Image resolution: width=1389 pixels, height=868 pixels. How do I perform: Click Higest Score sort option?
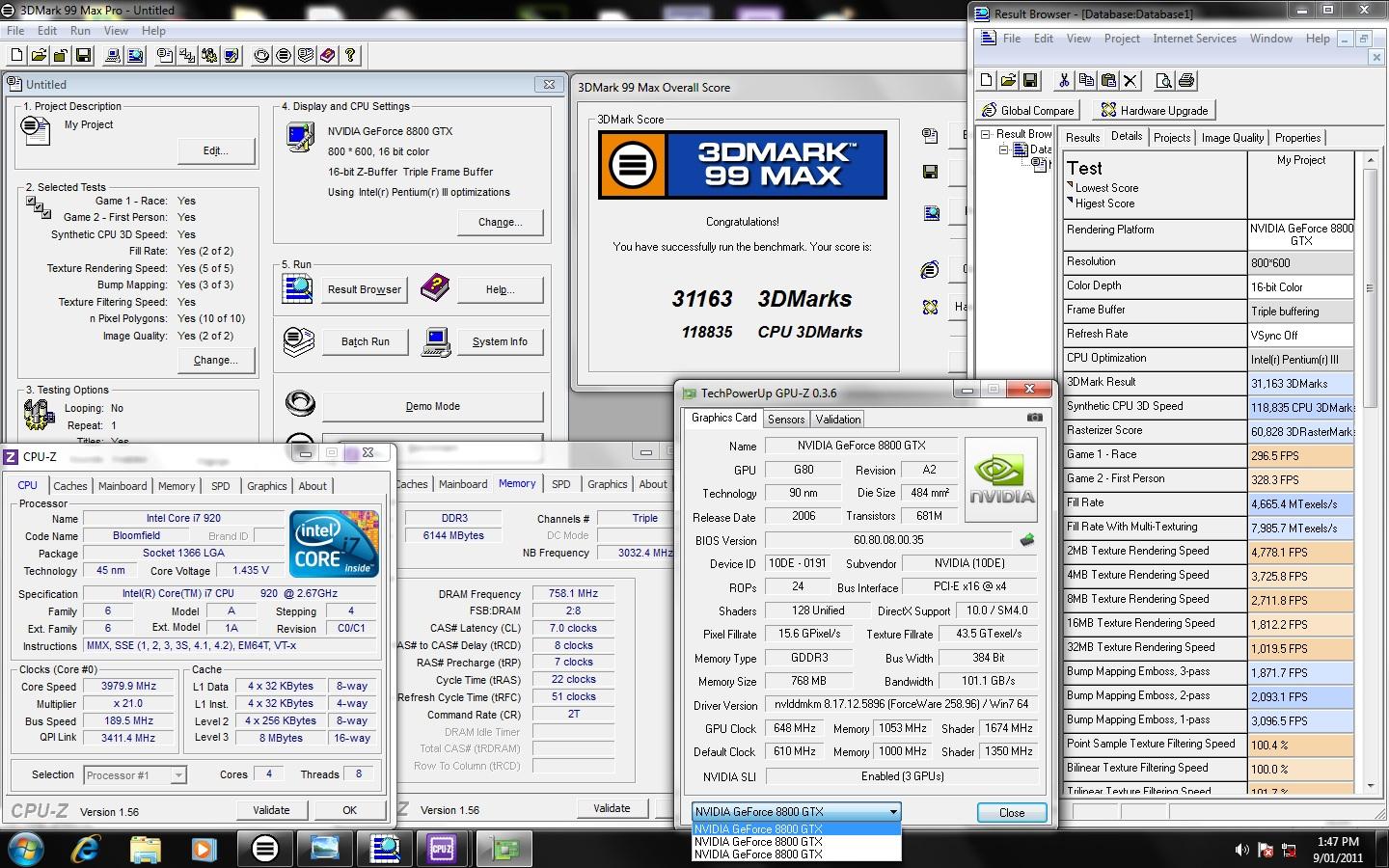coord(1104,203)
